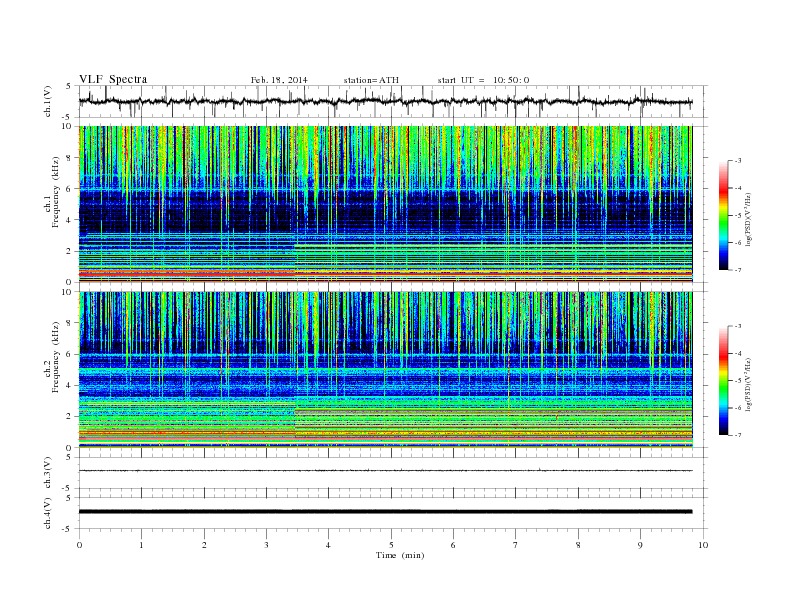
Task: Click the ch.1 spectrogram plot area
Action: 386,204
